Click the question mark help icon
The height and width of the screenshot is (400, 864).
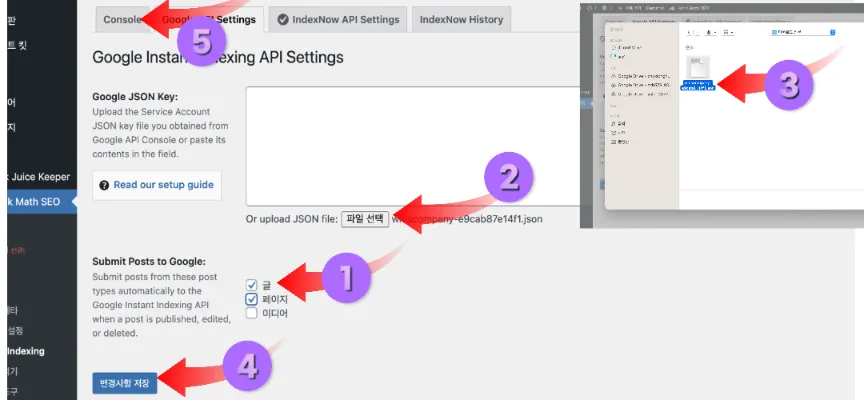tap(104, 185)
